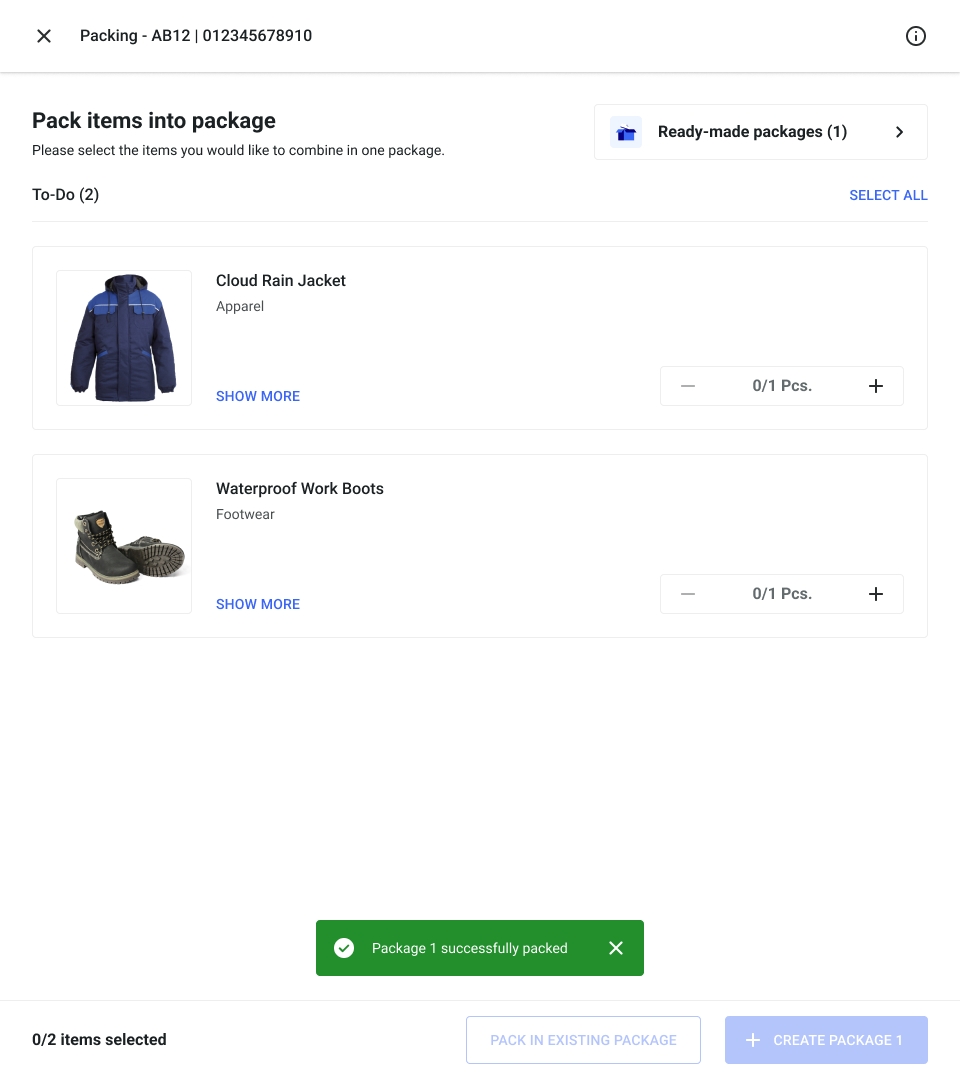The width and height of the screenshot is (960, 1080).
Task: Dismiss the successfully packed notification
Action: pyautogui.click(x=616, y=948)
